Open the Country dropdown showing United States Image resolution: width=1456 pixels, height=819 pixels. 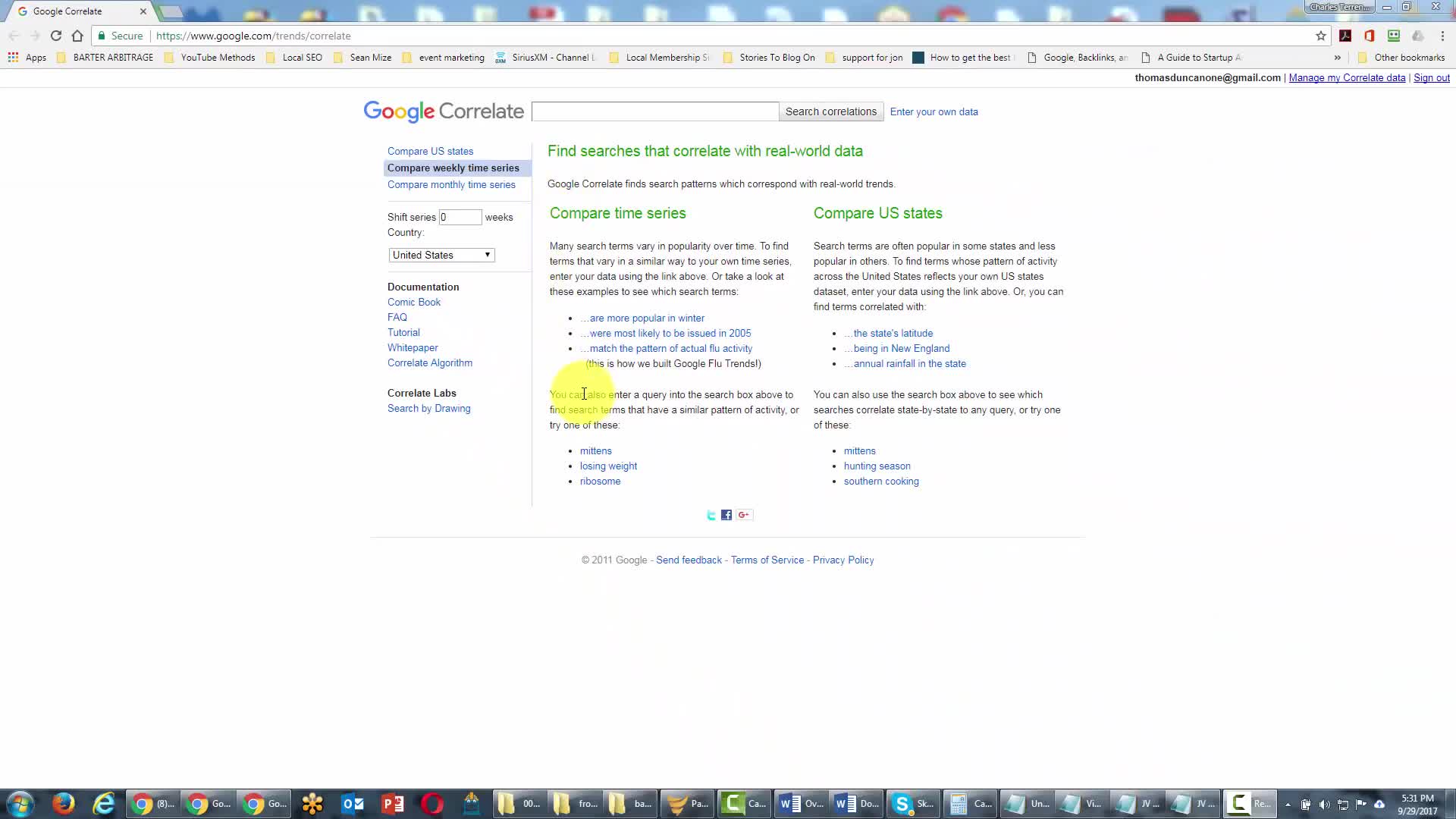(x=441, y=255)
